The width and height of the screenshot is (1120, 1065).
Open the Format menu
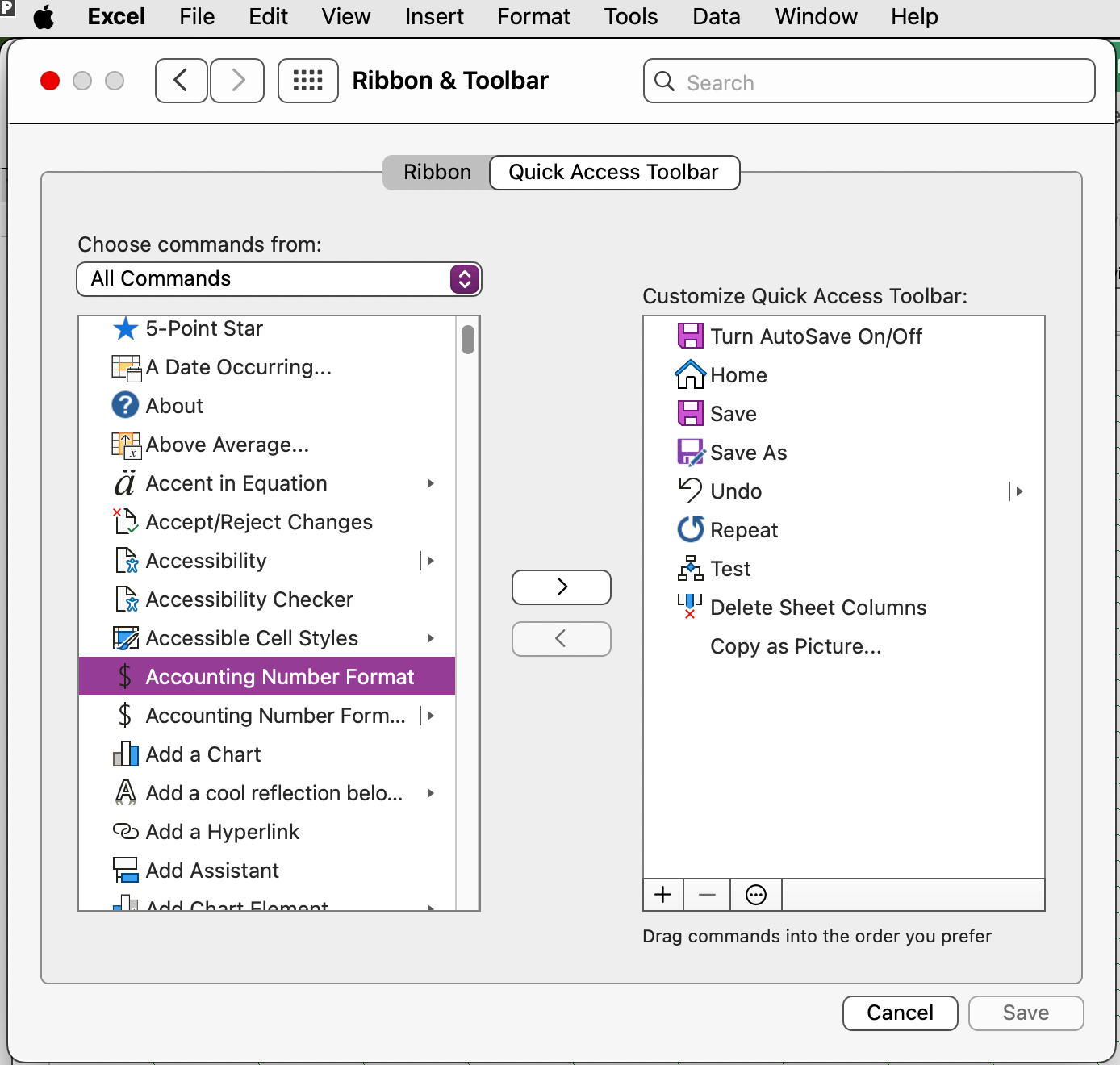[x=533, y=17]
